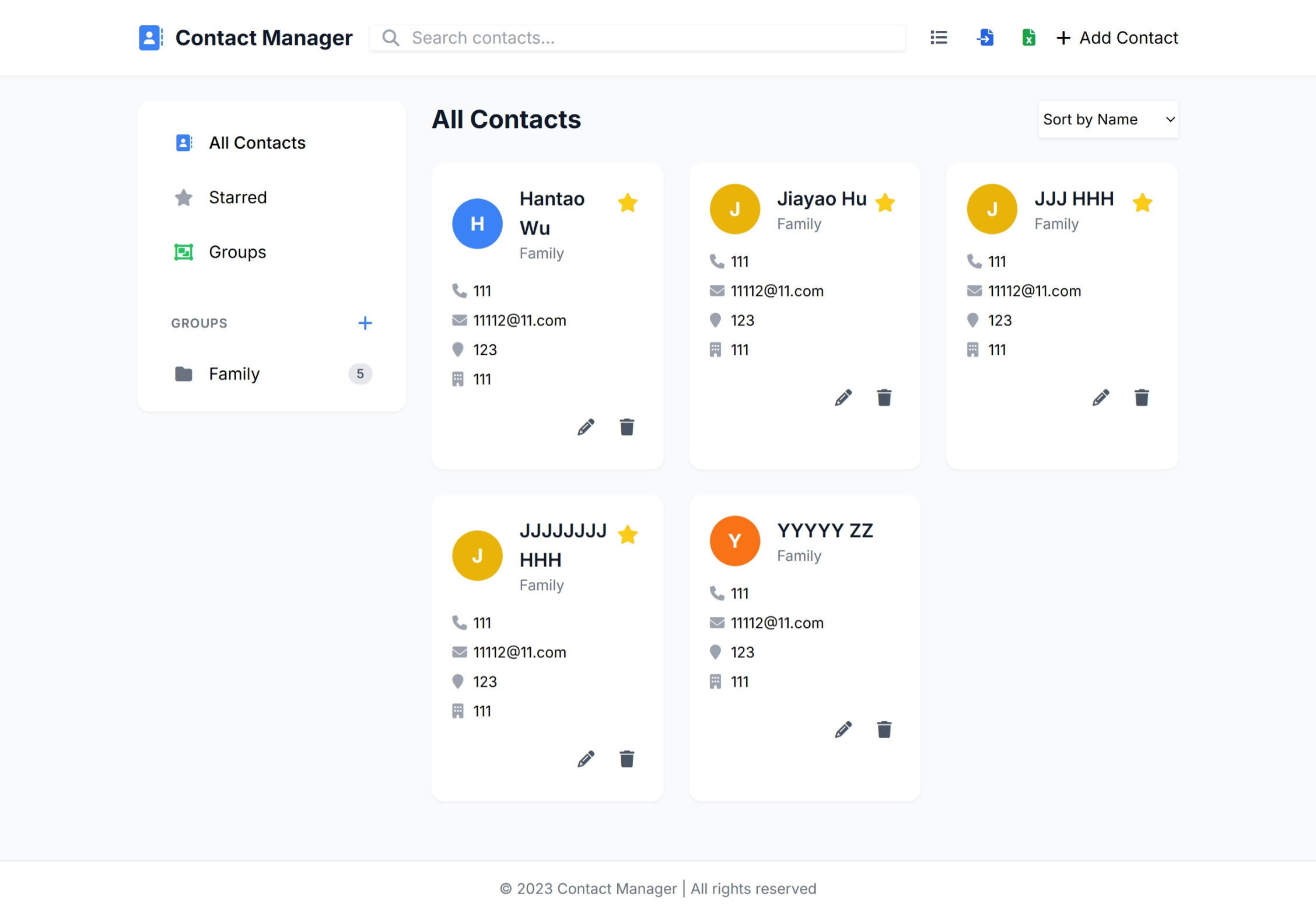The width and height of the screenshot is (1316, 915).
Task: Open the Sort by Name dropdown
Action: (1108, 120)
